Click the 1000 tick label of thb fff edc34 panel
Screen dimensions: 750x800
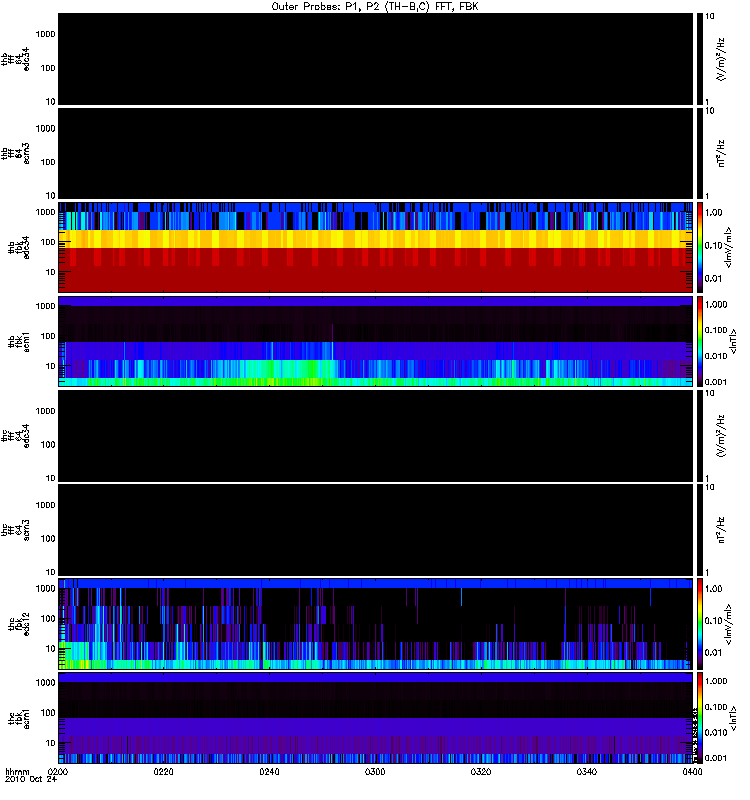[45, 35]
